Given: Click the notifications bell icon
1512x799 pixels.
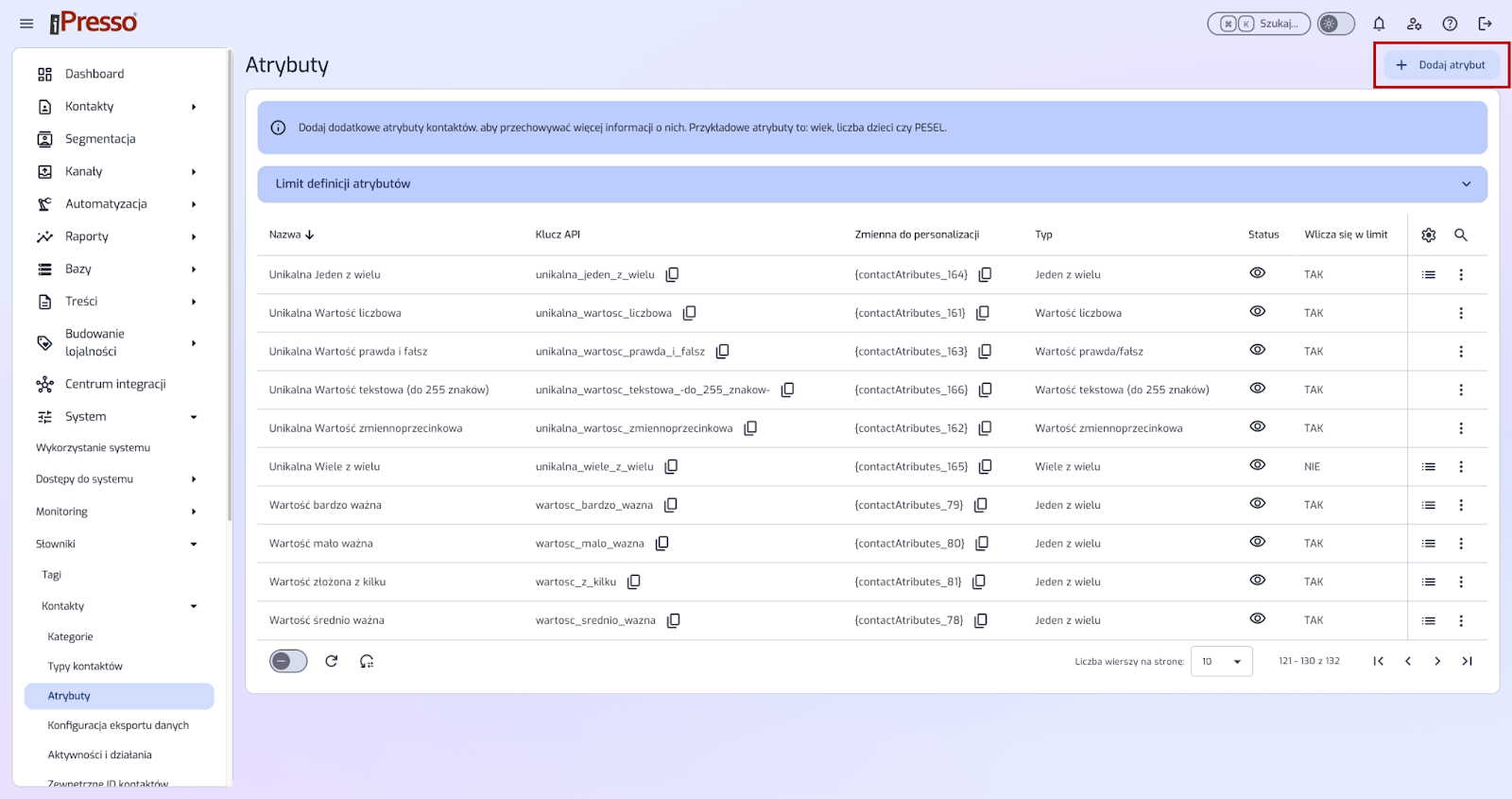Looking at the screenshot, I should (1379, 24).
